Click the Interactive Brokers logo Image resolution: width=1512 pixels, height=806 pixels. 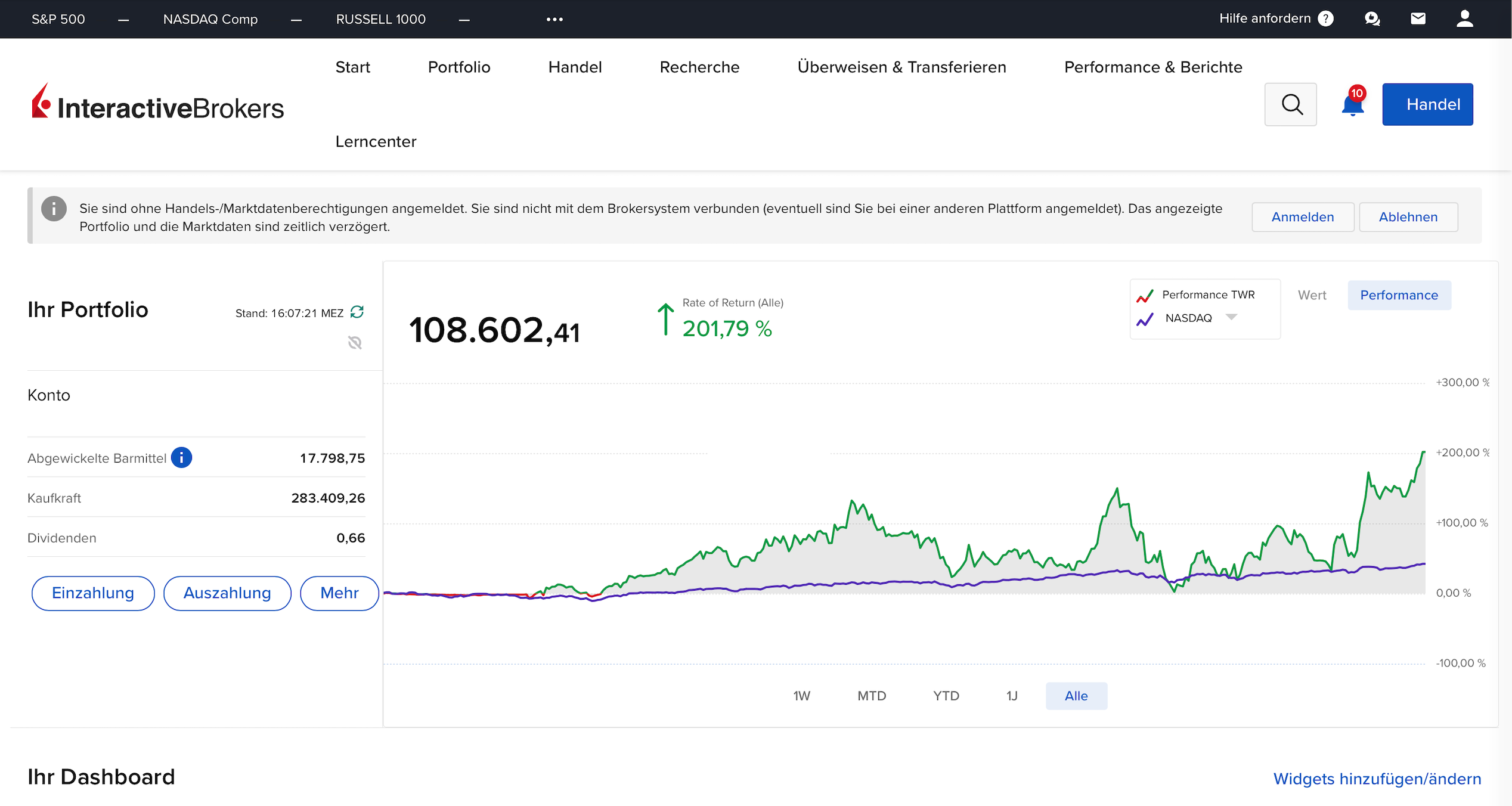click(x=158, y=104)
